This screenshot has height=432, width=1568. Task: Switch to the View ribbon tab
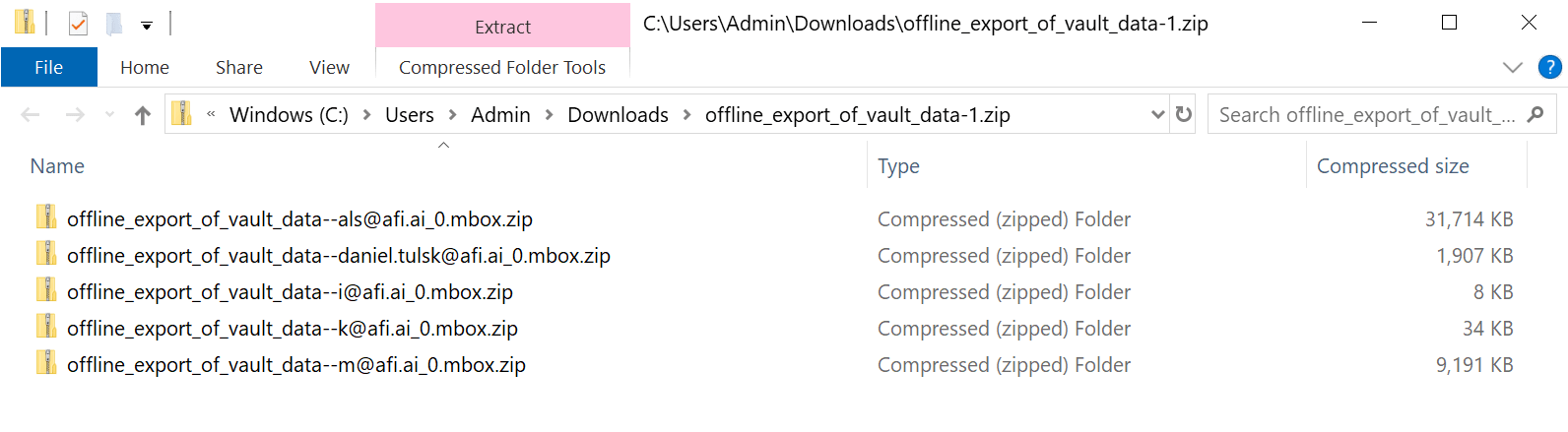tap(329, 67)
